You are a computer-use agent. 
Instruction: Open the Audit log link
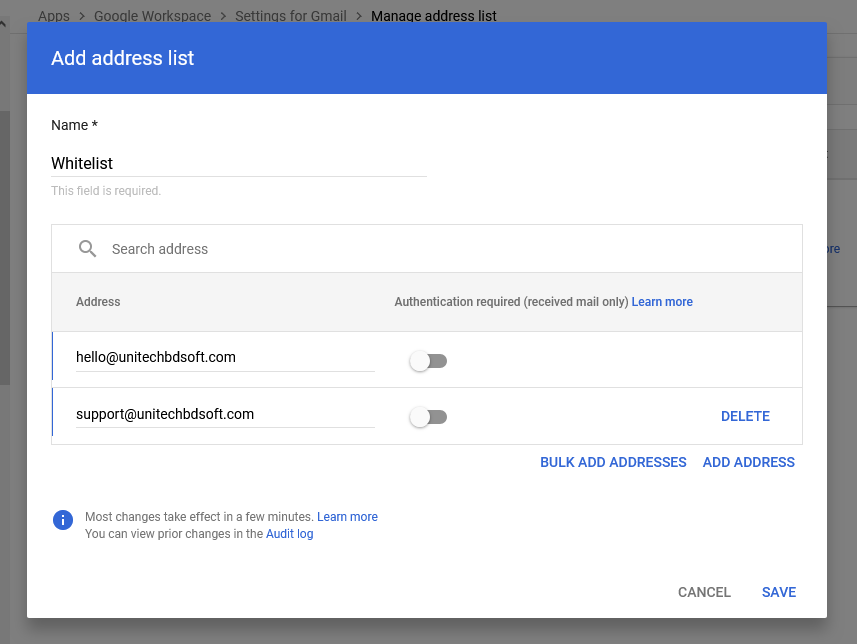click(x=289, y=534)
